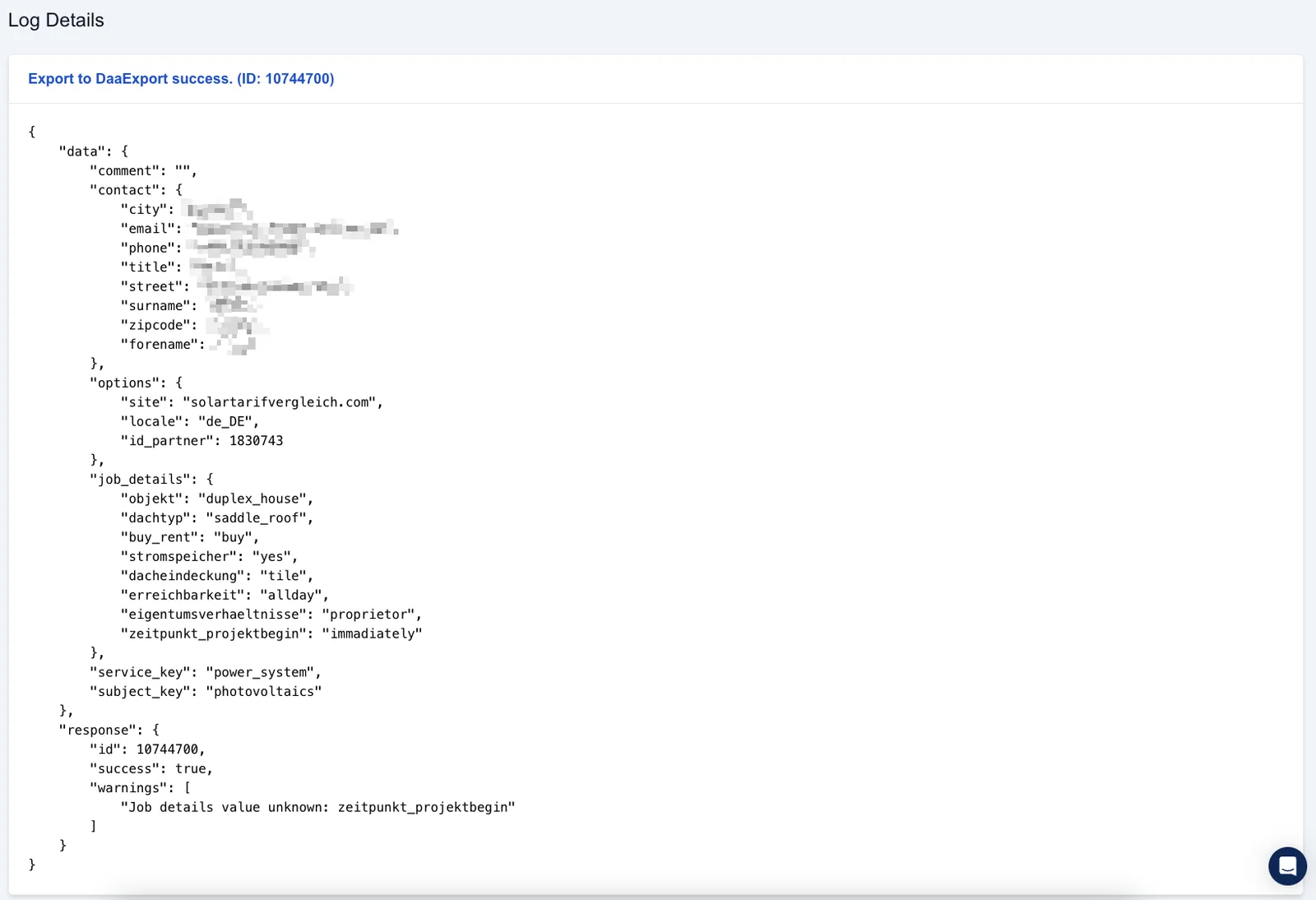Screen dimensions: 1316x900
Task: Select the "comment": "" line
Action: [143, 171]
